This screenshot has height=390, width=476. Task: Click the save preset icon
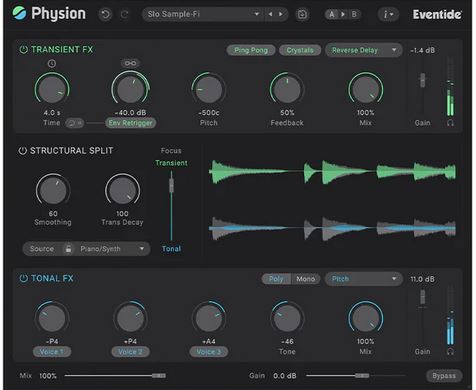point(302,14)
